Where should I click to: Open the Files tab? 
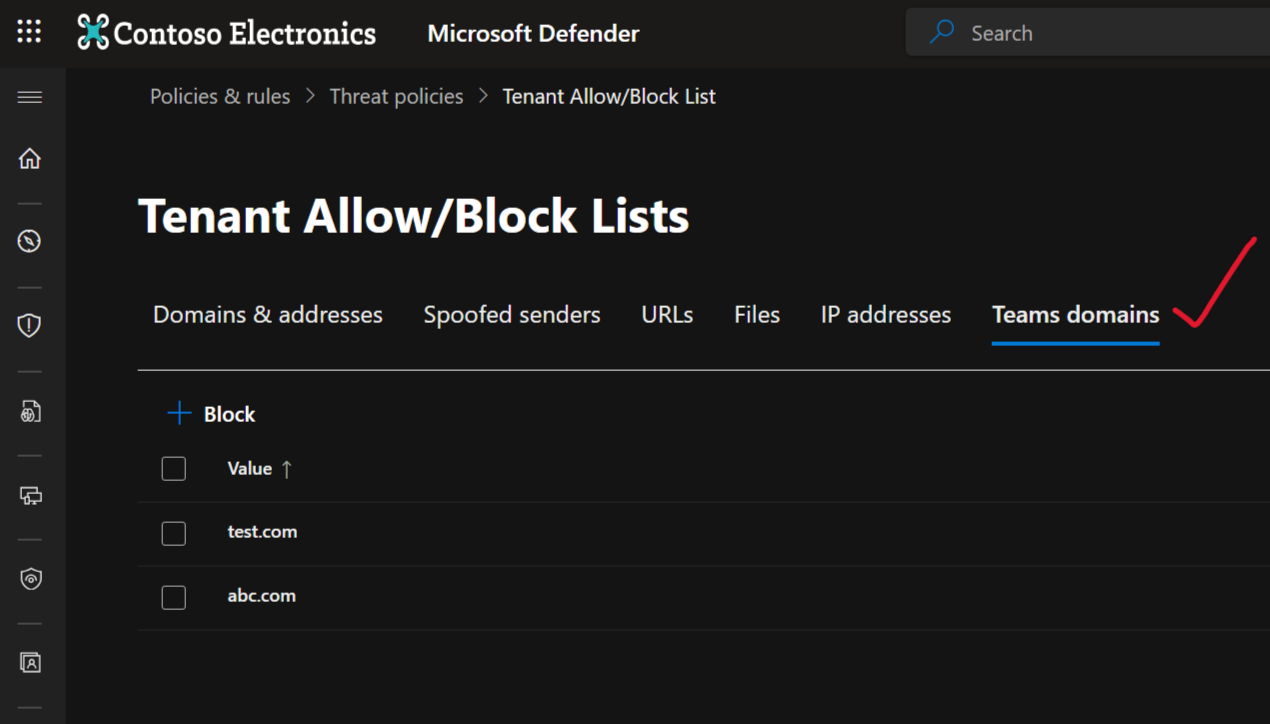(x=757, y=314)
